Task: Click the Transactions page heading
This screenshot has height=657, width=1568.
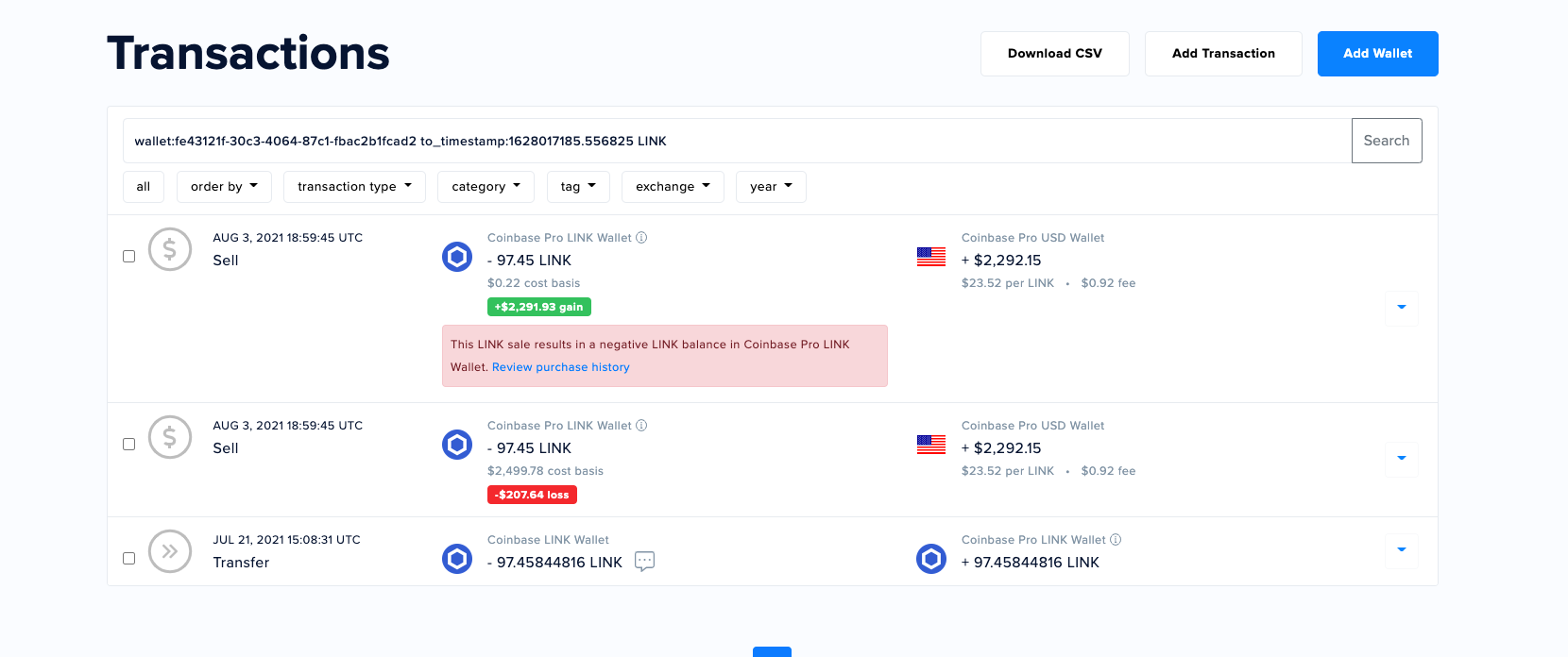Action: click(x=248, y=53)
